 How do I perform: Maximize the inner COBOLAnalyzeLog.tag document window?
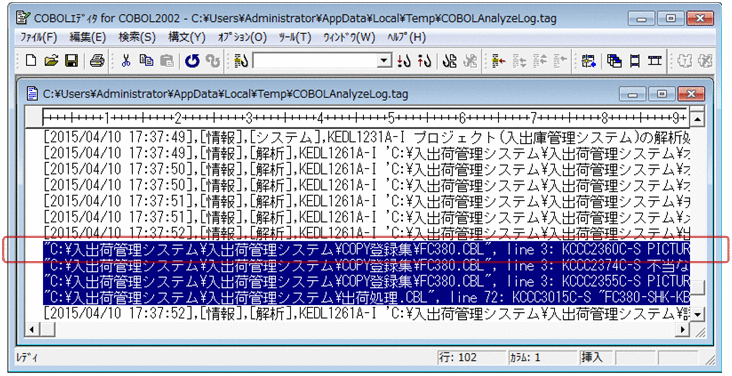coord(662,94)
